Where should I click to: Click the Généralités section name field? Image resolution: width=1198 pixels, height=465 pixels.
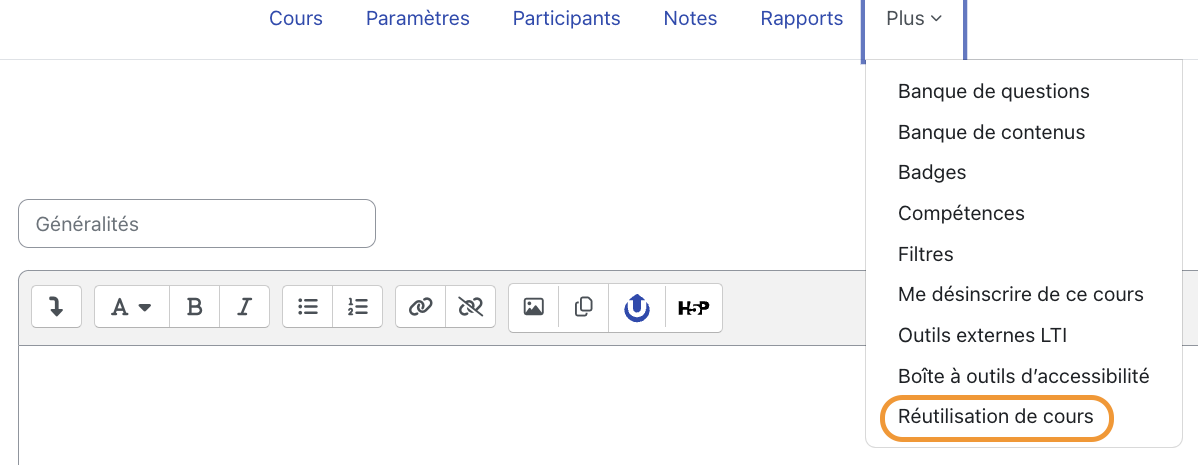click(x=197, y=224)
